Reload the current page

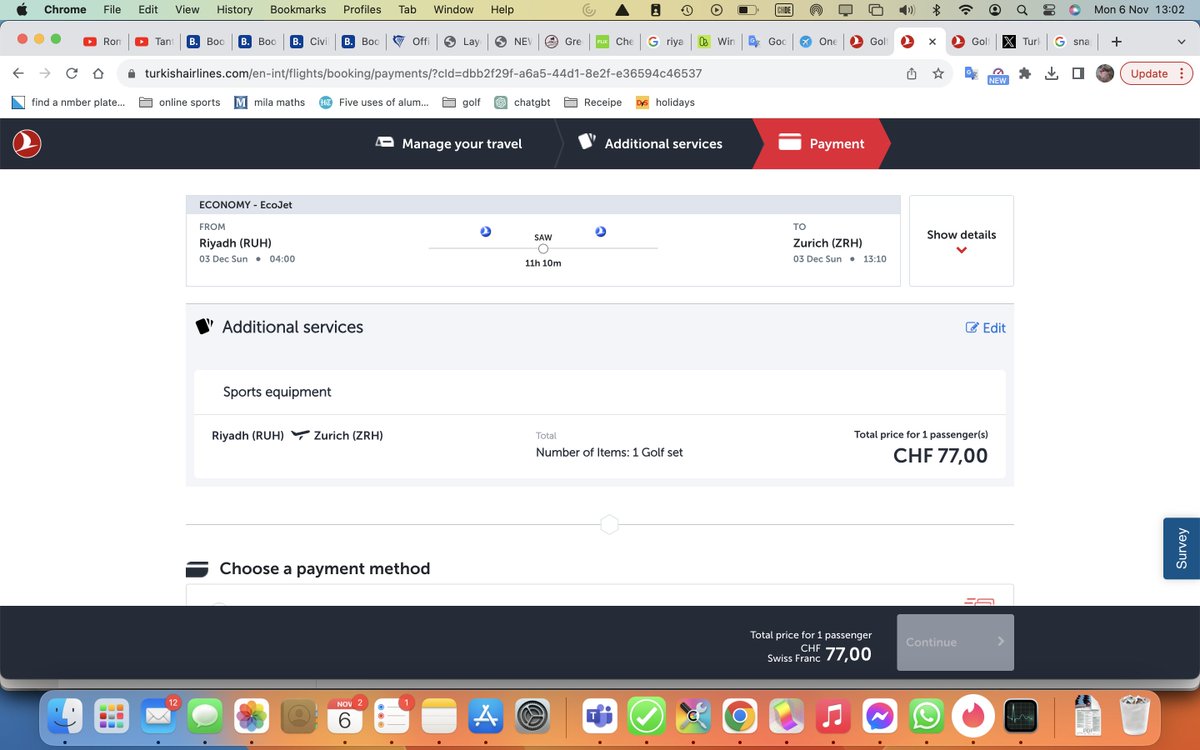click(x=72, y=74)
